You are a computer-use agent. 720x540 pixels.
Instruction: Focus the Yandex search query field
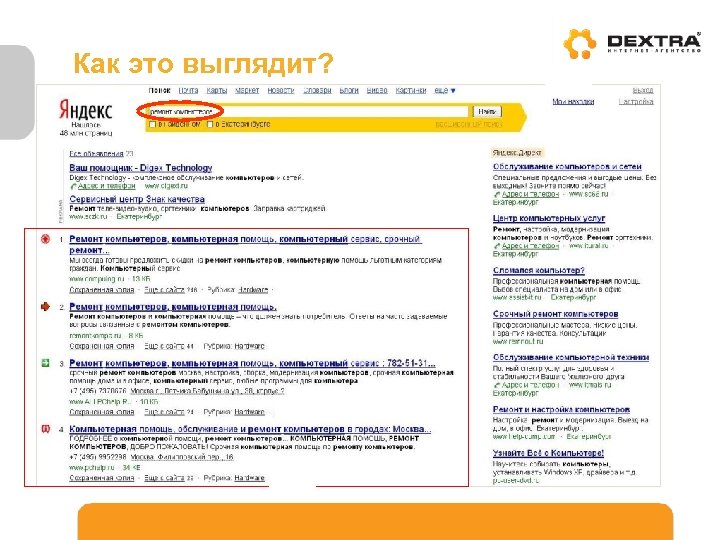307,112
